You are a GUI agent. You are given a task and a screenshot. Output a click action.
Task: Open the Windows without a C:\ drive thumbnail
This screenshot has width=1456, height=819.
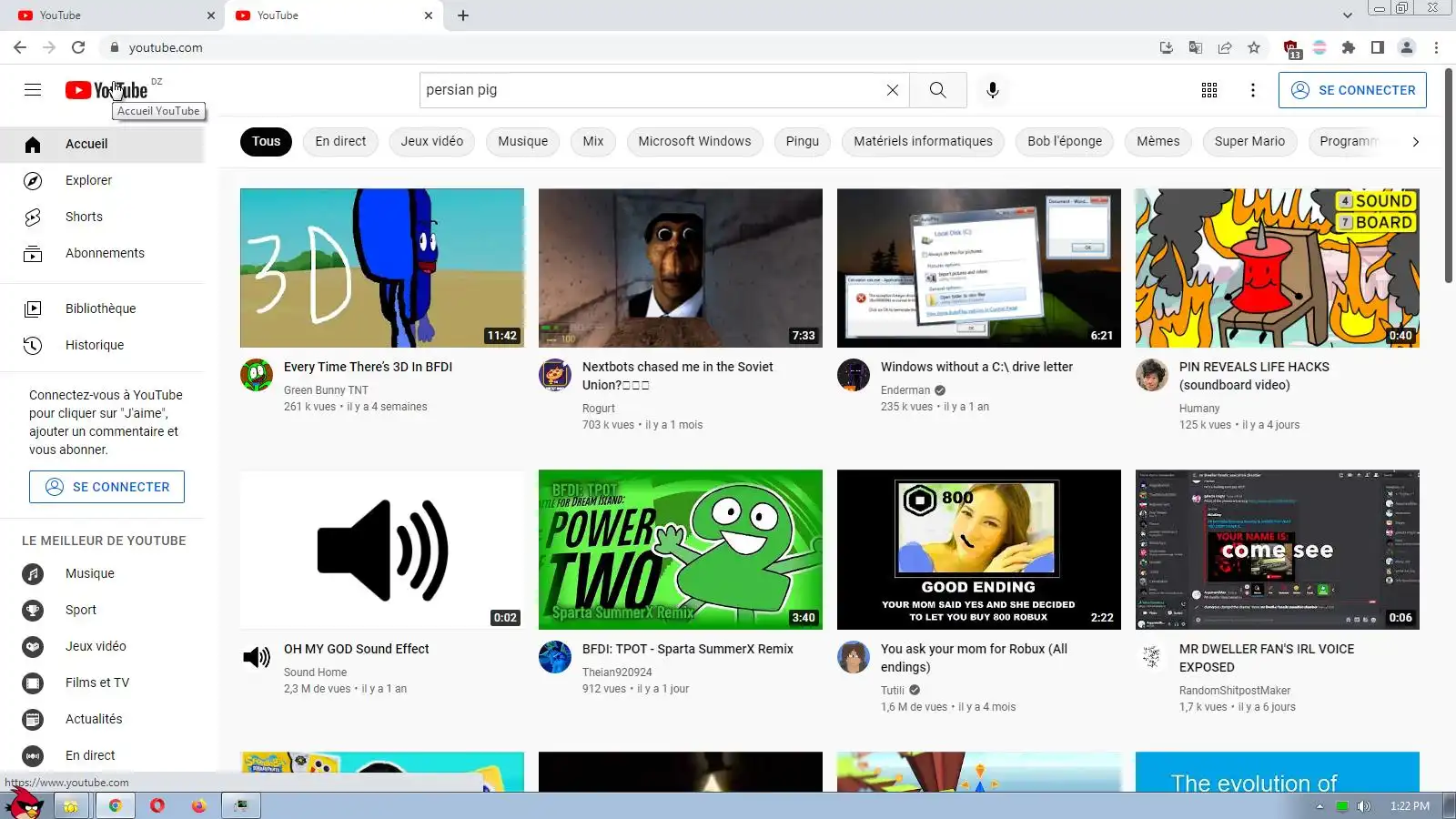(979, 268)
